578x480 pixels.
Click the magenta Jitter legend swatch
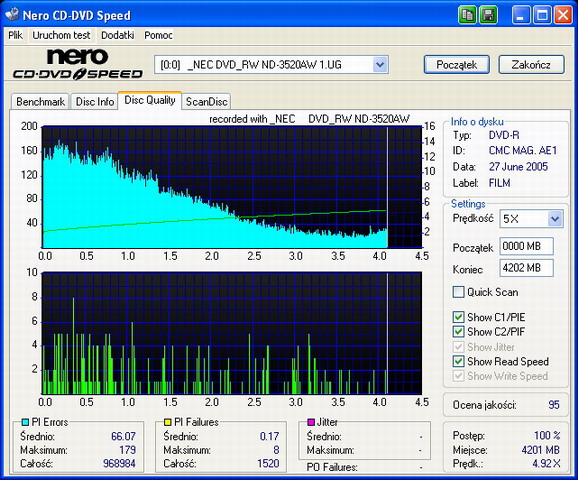pos(311,422)
